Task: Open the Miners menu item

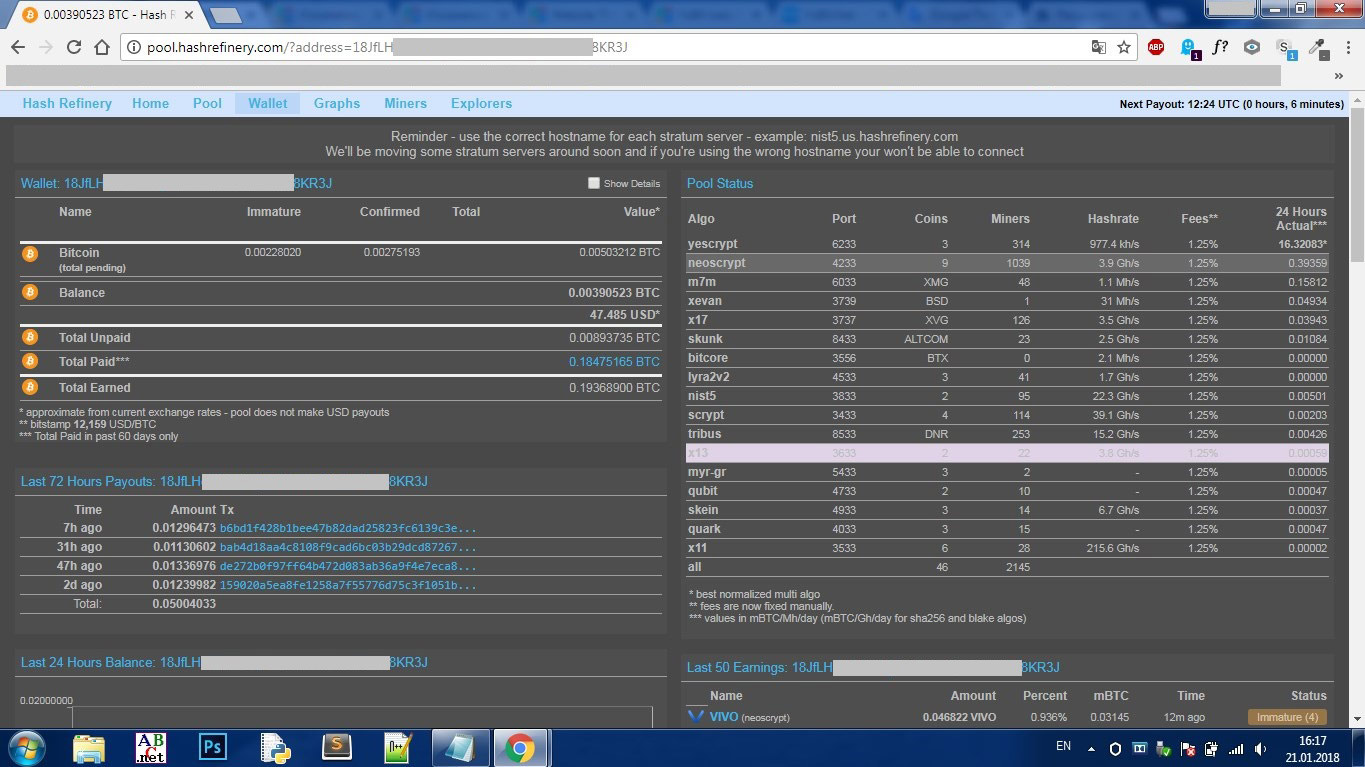Action: pos(405,103)
